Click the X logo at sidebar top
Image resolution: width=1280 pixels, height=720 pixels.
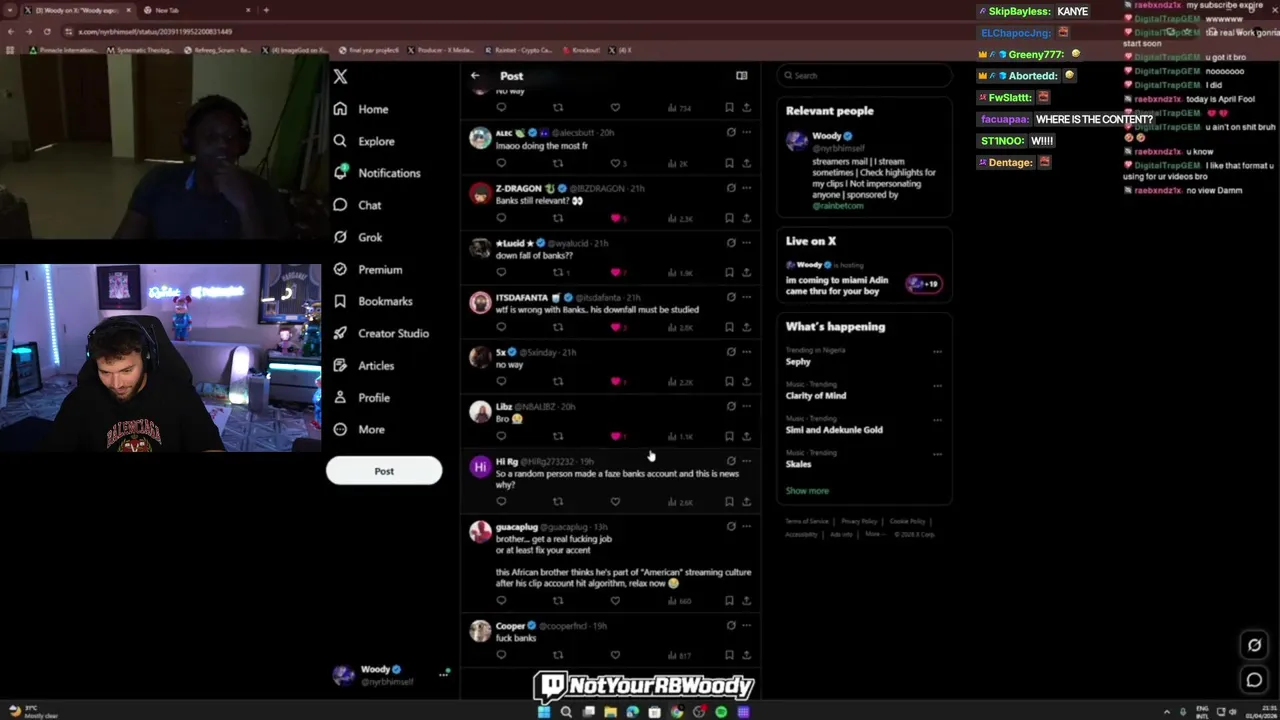coord(340,77)
